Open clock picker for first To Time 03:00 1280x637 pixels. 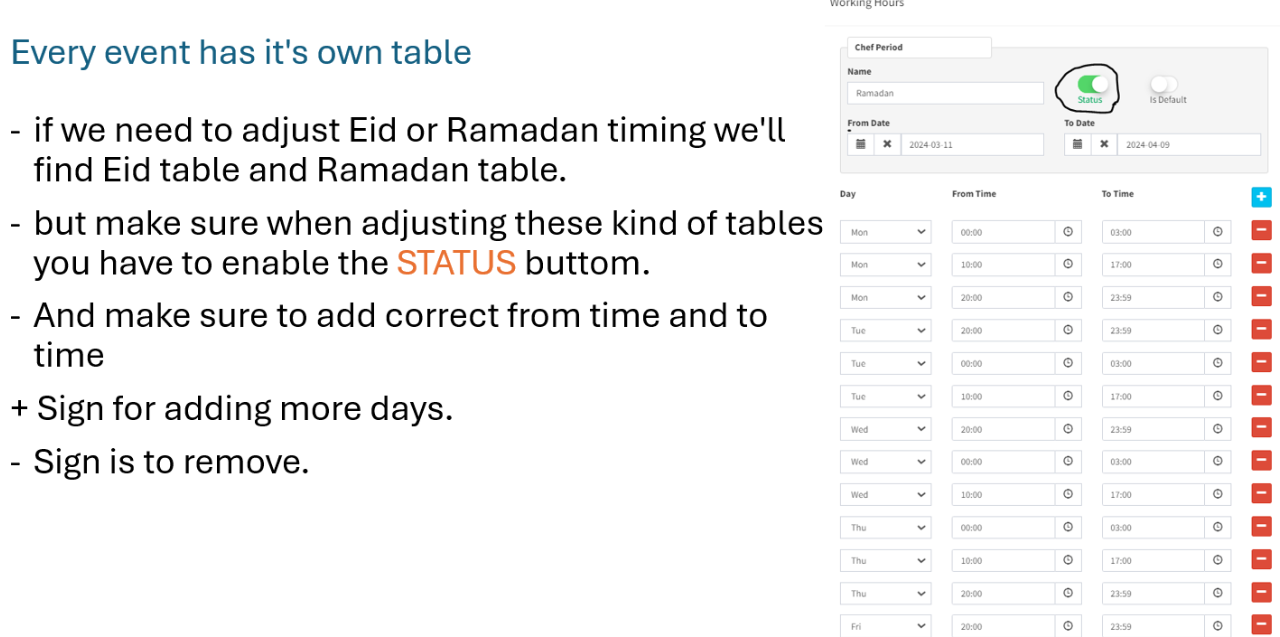1217,232
